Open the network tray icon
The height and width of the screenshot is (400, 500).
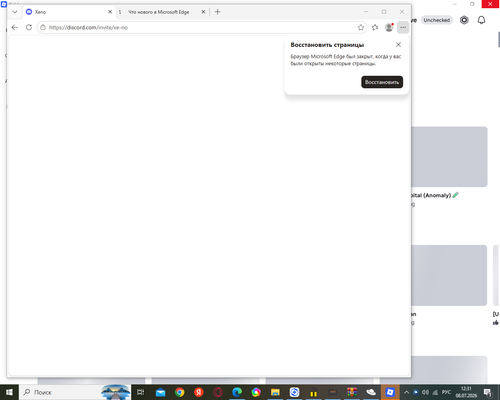[x=435, y=392]
